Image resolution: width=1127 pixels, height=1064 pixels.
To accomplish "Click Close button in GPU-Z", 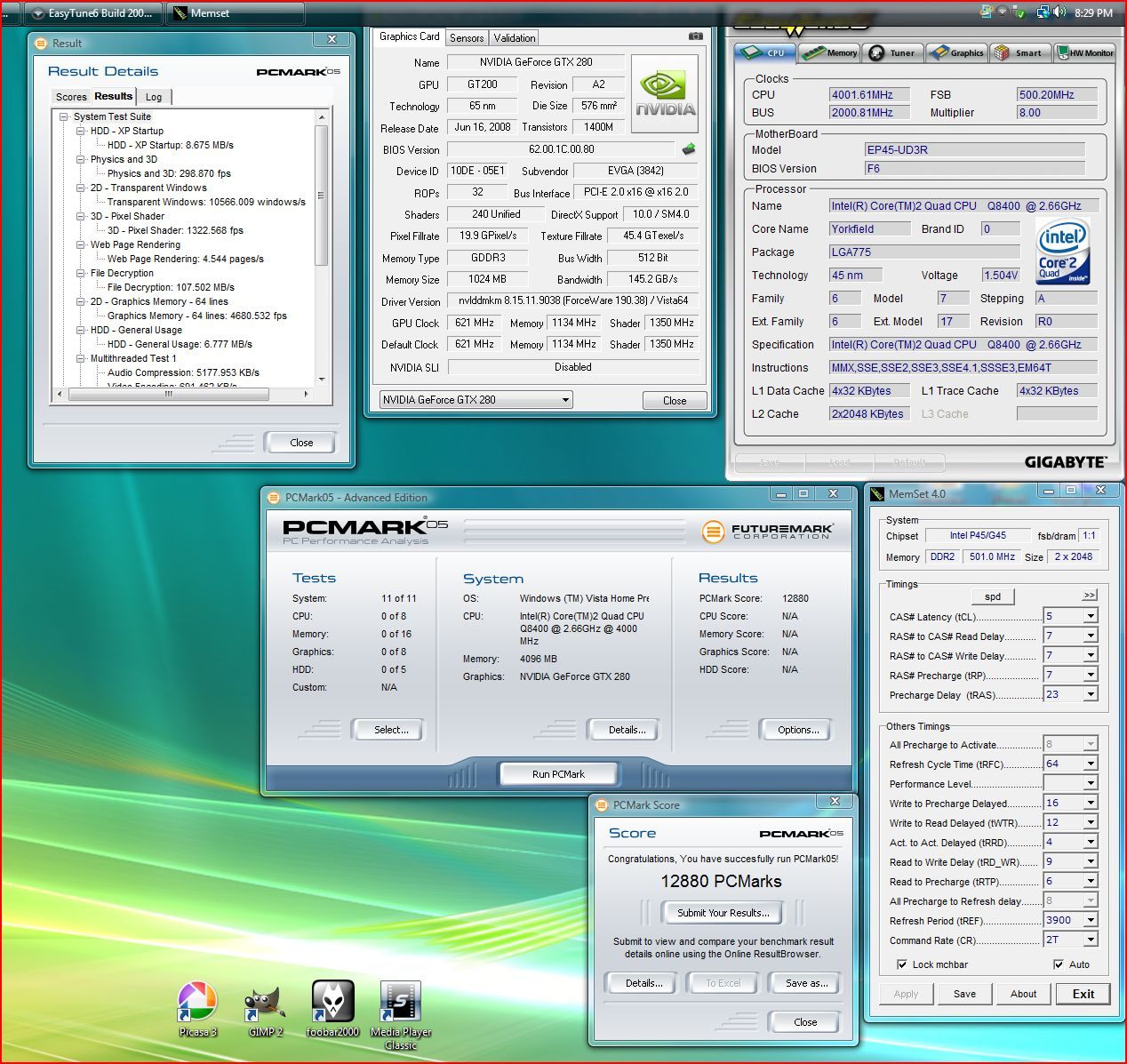I will tap(675, 400).
